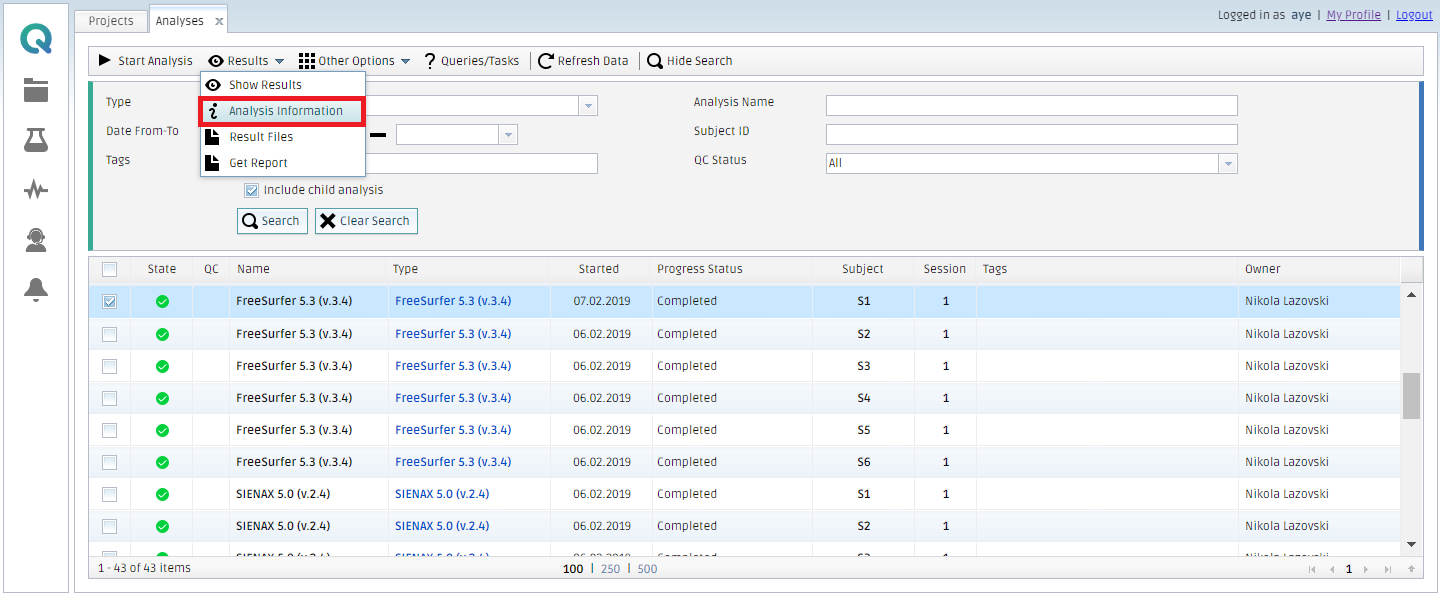Check the FreeSurfer S3 row checkbox
The width and height of the screenshot is (1440, 593).
[x=109, y=366]
